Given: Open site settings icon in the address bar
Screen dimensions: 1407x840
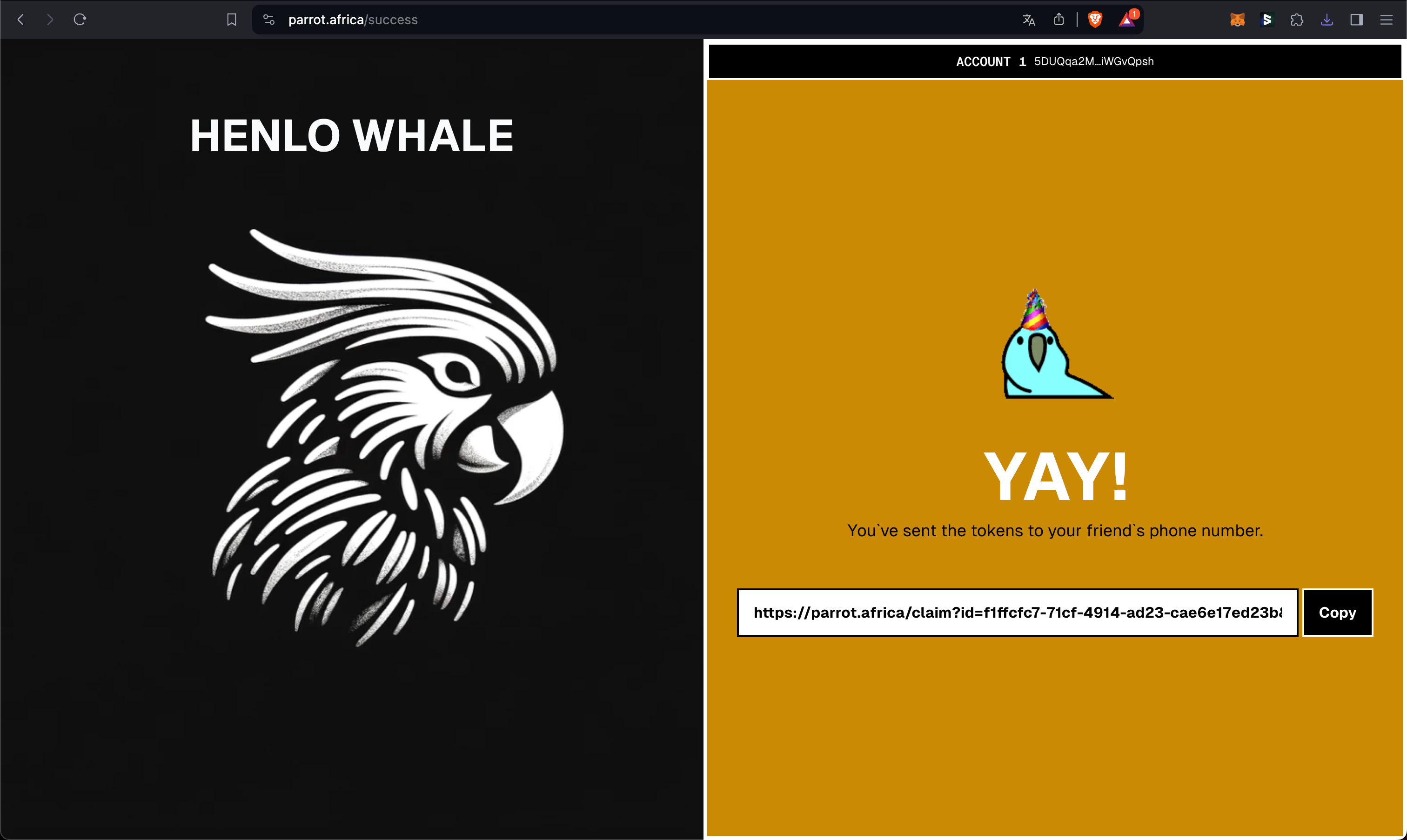Looking at the screenshot, I should click(269, 20).
